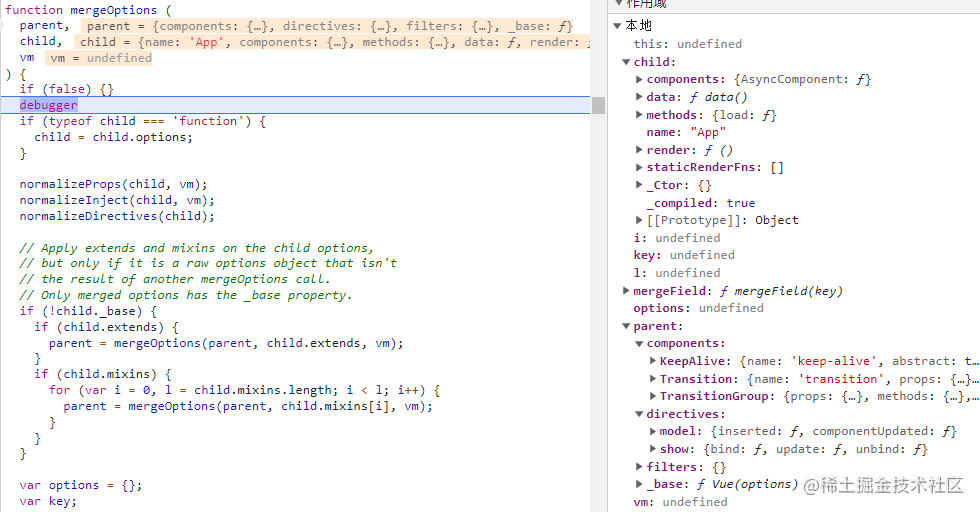The width and height of the screenshot is (980, 512).
Task: Click the 'if (false) {}' line
Action: (66, 89)
